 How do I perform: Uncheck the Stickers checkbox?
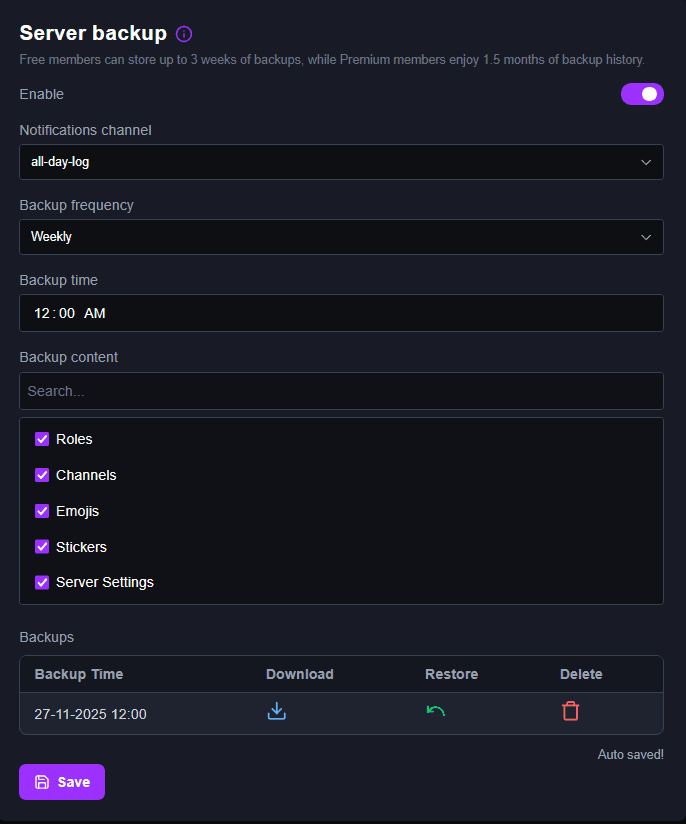(x=42, y=547)
